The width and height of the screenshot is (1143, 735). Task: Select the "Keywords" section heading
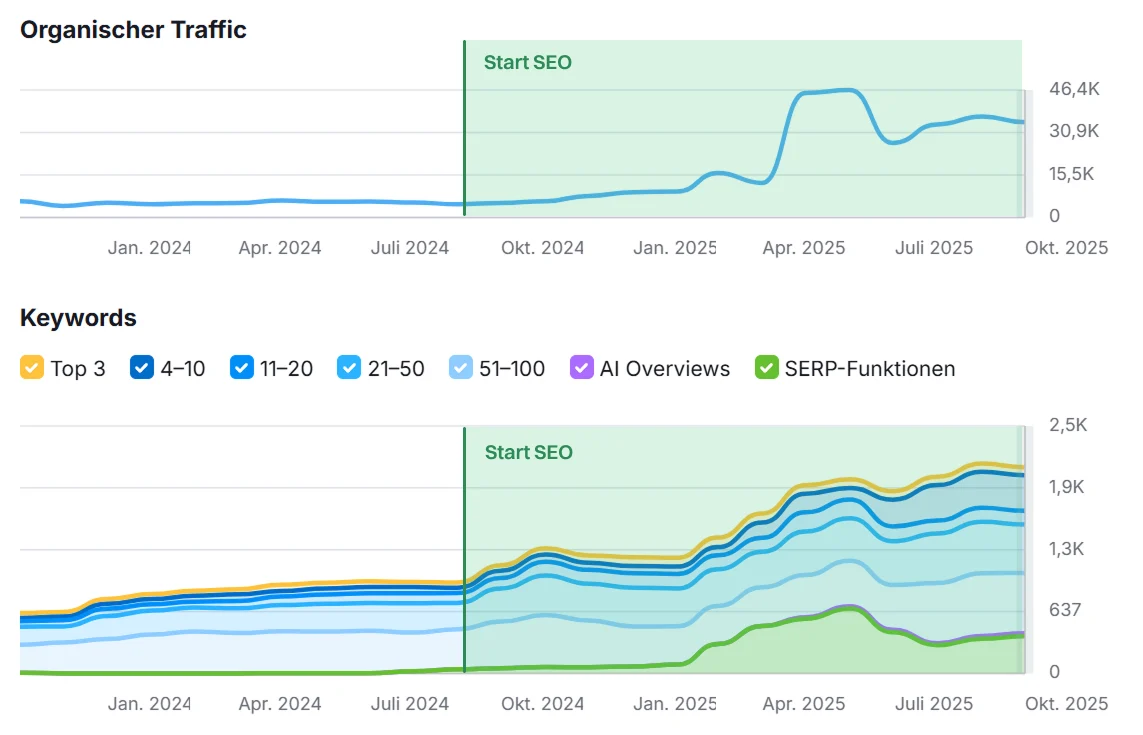(x=78, y=317)
